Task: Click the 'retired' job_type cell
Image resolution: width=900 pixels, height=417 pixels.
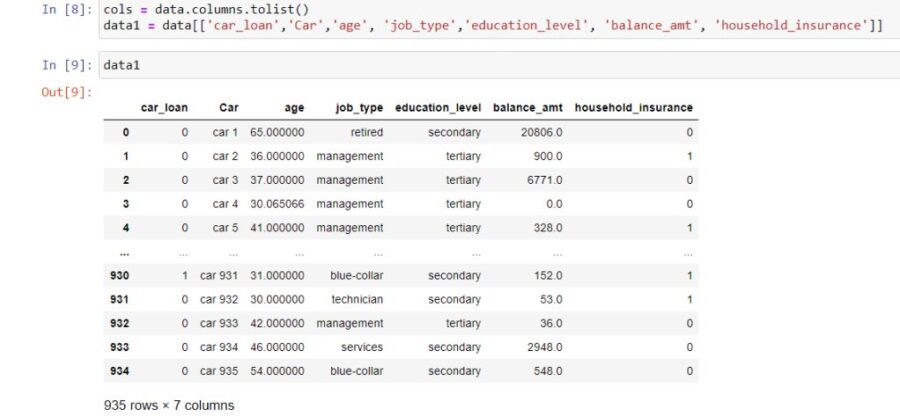Action: point(366,132)
